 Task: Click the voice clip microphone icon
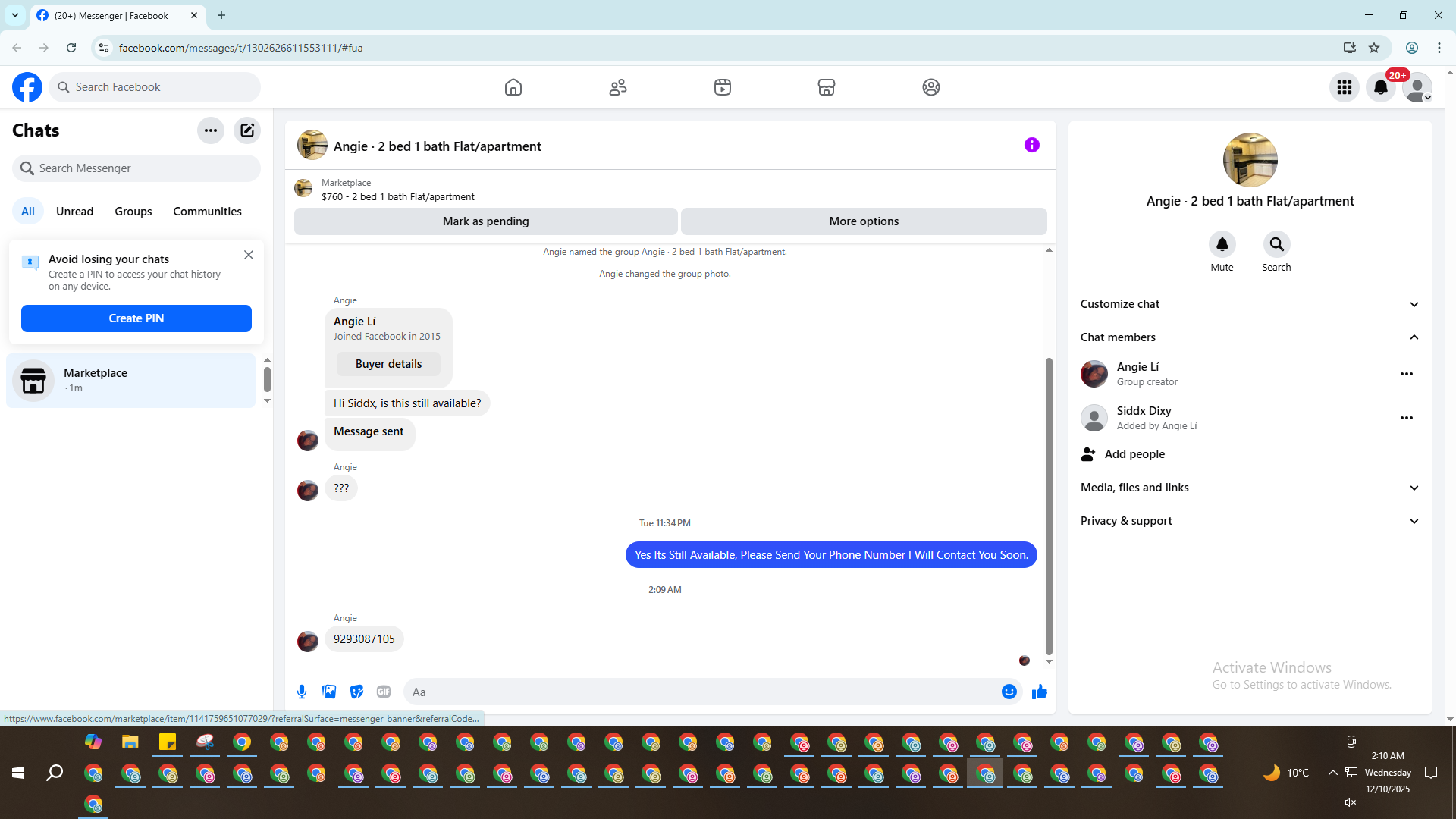pos(302,692)
